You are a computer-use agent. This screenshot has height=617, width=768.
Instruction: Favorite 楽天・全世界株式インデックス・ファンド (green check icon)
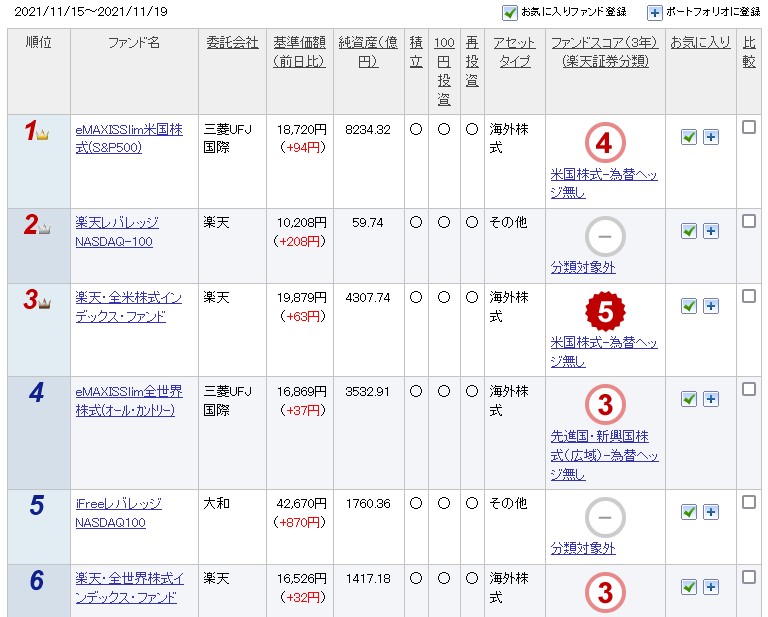(x=689, y=587)
